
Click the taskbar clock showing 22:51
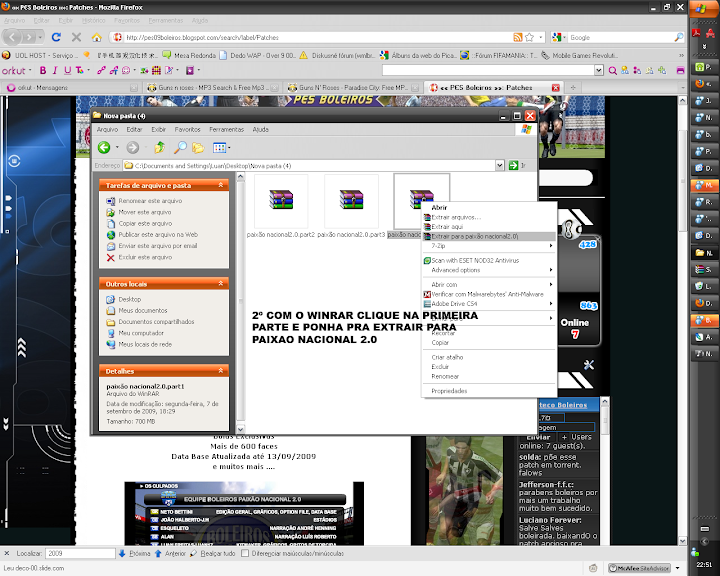(x=704, y=565)
